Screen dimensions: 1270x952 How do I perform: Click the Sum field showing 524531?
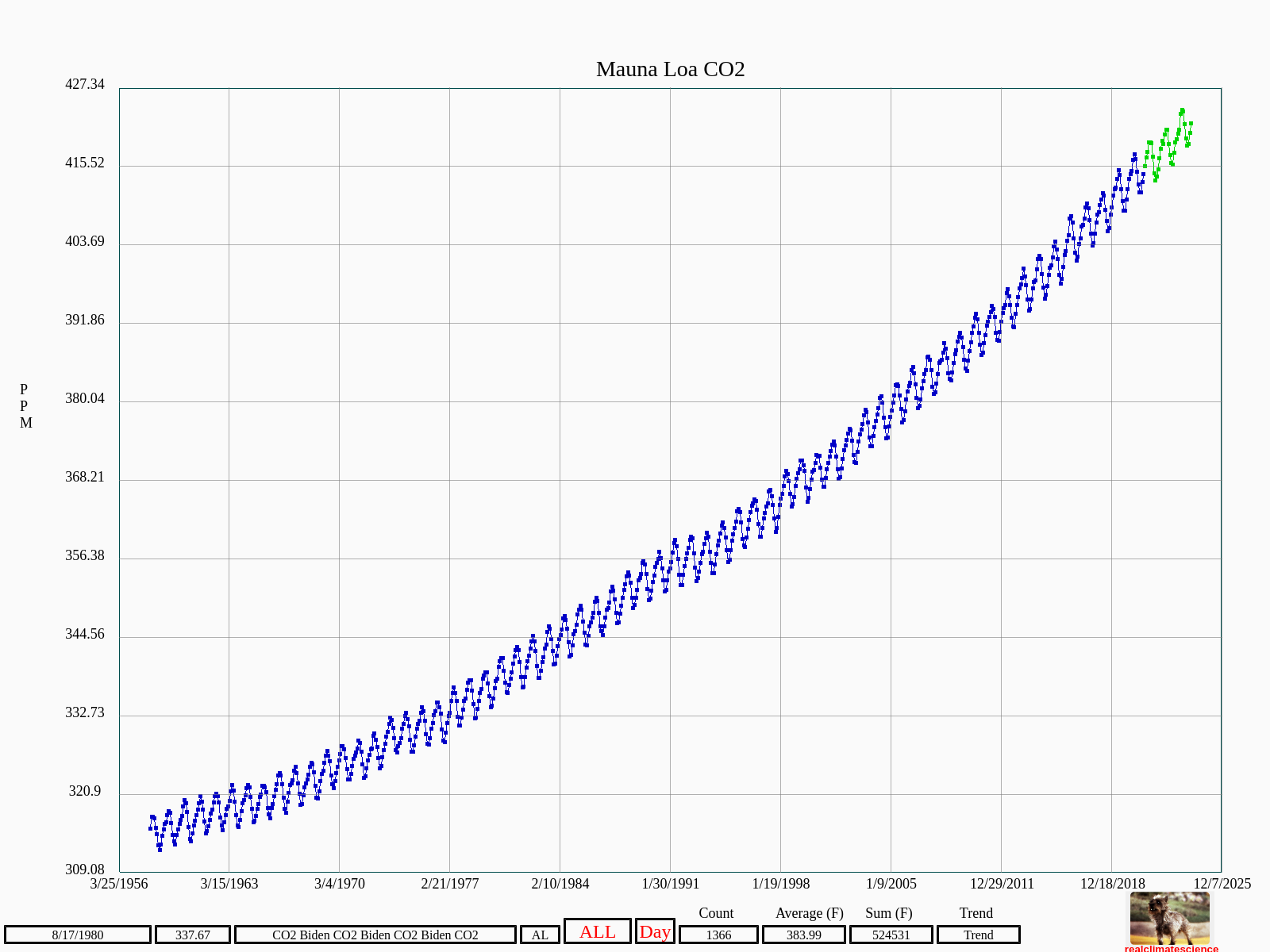[x=891, y=935]
